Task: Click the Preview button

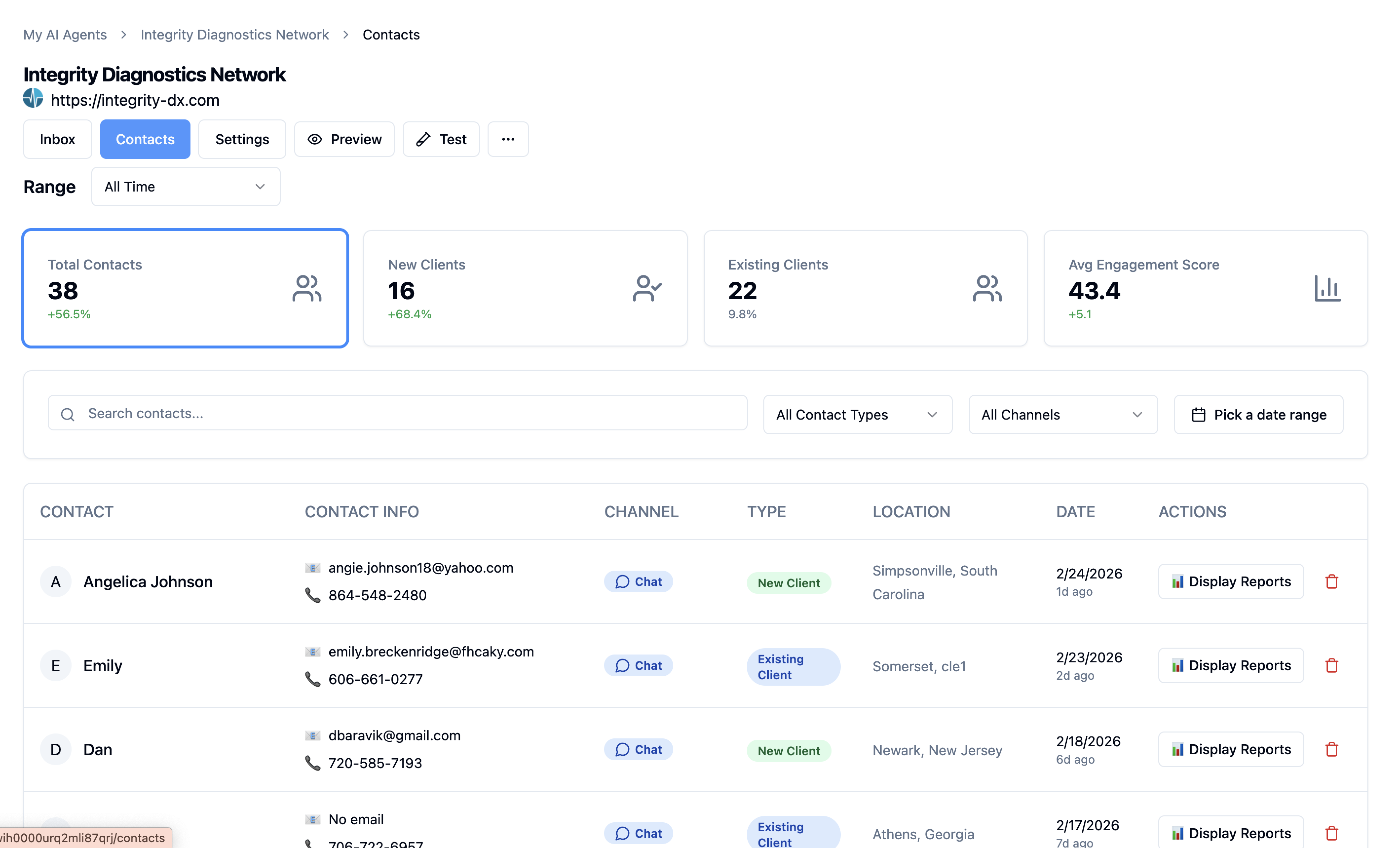Action: tap(344, 139)
